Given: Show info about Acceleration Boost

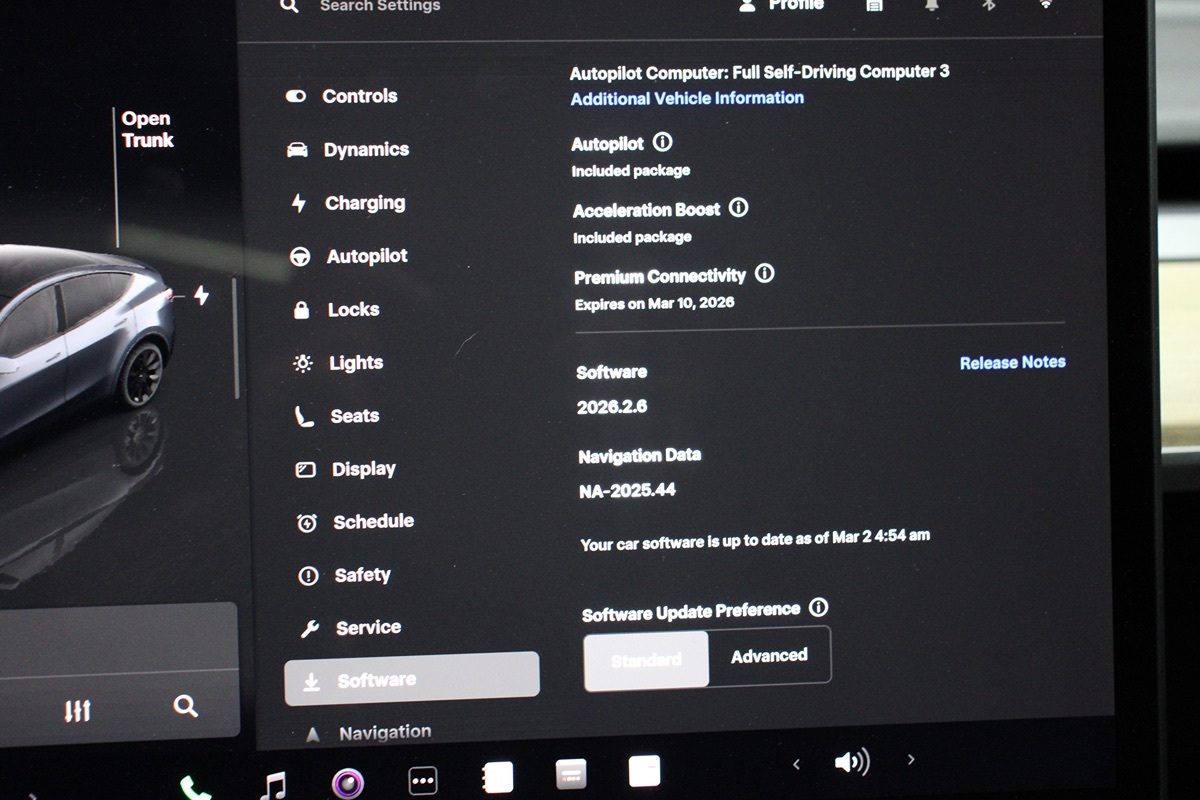Looking at the screenshot, I should (738, 208).
